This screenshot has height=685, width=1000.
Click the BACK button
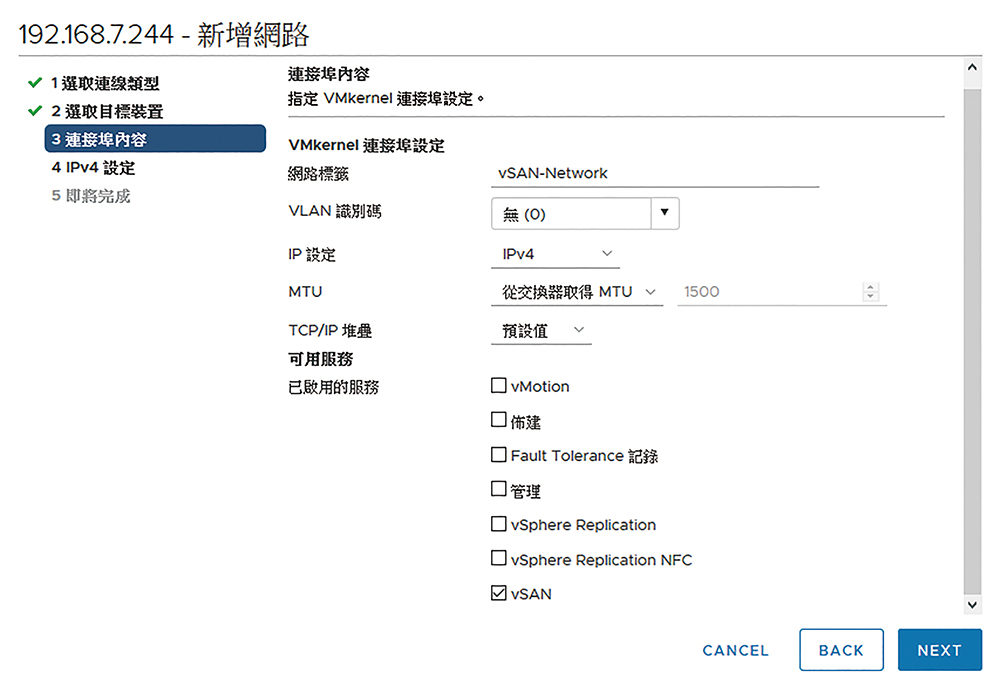tap(841, 650)
